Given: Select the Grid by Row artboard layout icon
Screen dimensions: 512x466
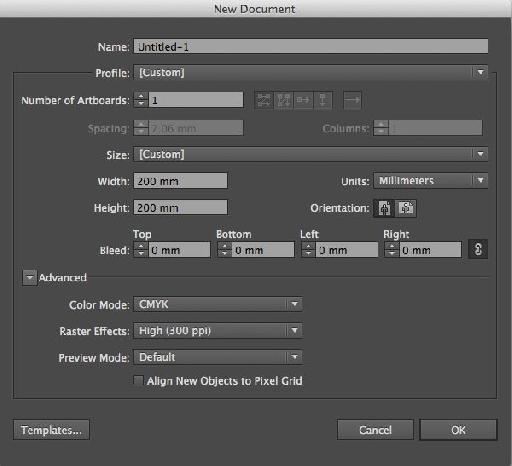Looking at the screenshot, I should coord(264,100).
